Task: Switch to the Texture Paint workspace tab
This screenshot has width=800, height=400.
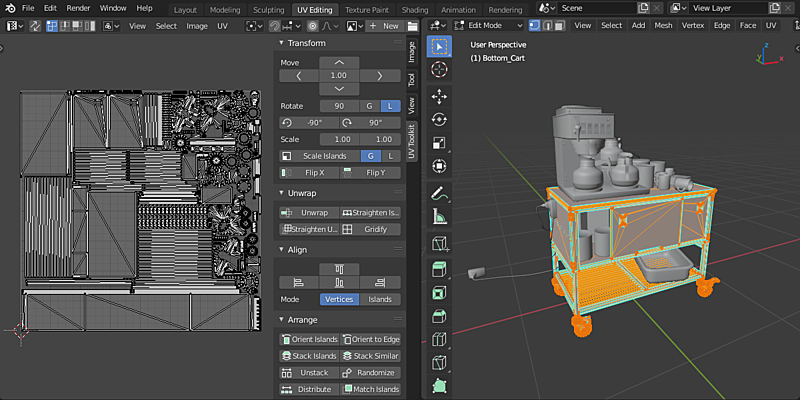Action: coord(366,9)
